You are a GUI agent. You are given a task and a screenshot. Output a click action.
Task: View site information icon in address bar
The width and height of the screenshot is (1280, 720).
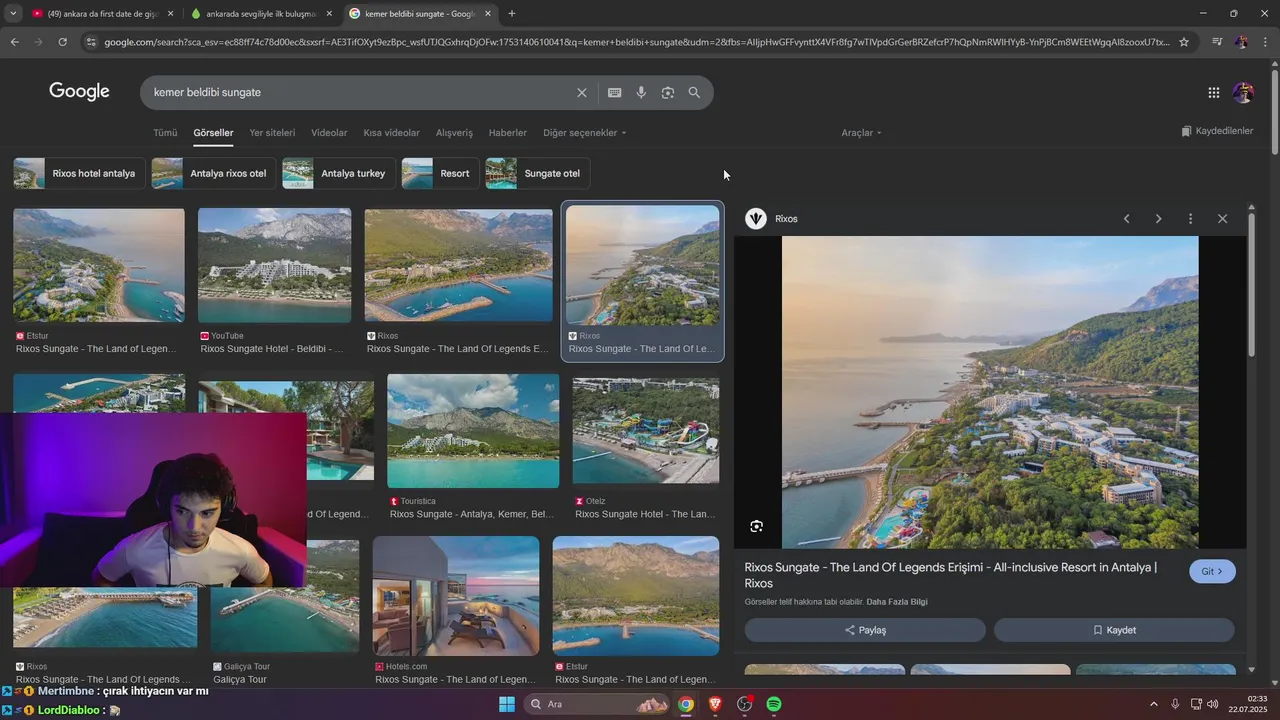[91, 42]
